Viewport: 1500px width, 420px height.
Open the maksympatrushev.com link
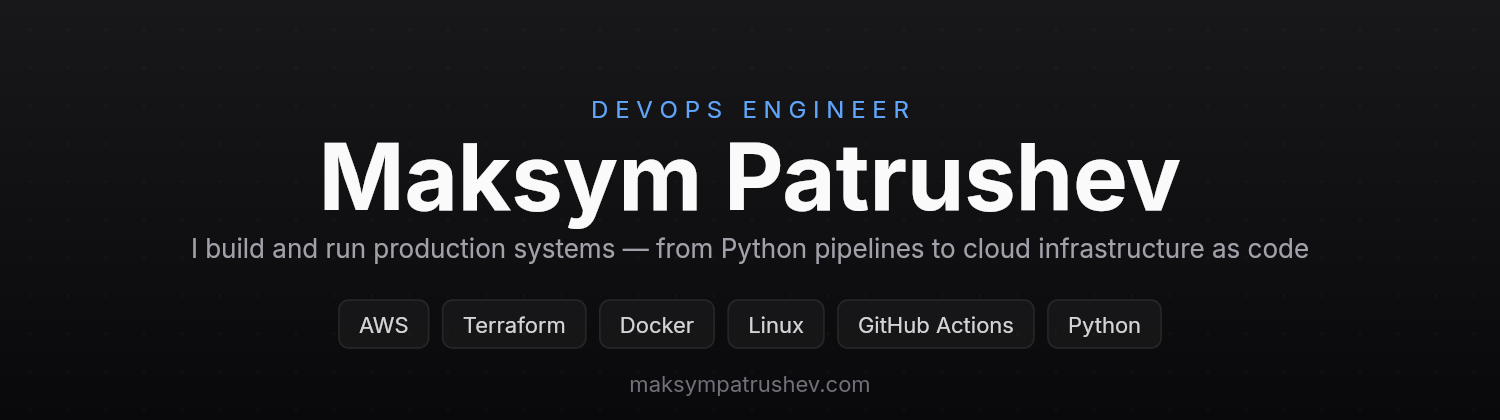[x=750, y=385]
